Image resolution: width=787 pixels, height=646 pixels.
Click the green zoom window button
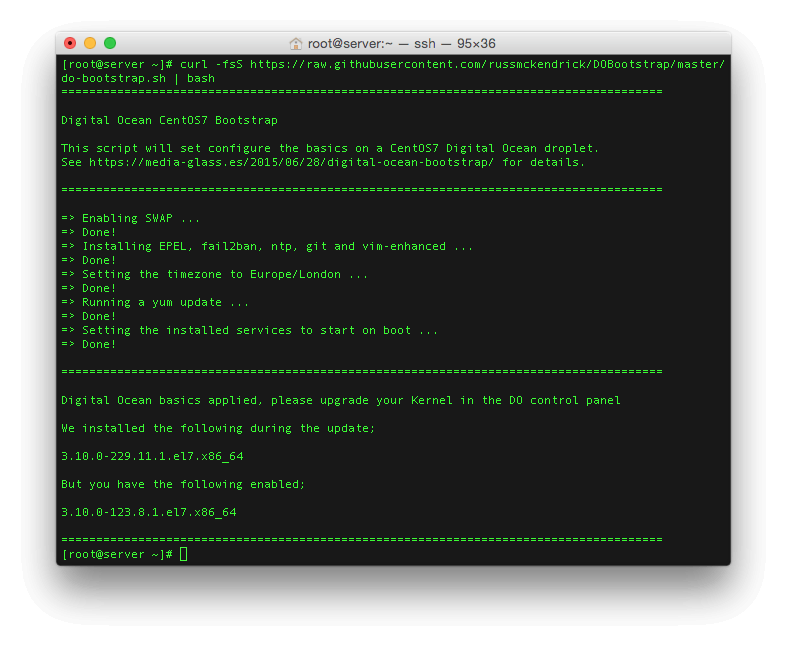click(110, 43)
